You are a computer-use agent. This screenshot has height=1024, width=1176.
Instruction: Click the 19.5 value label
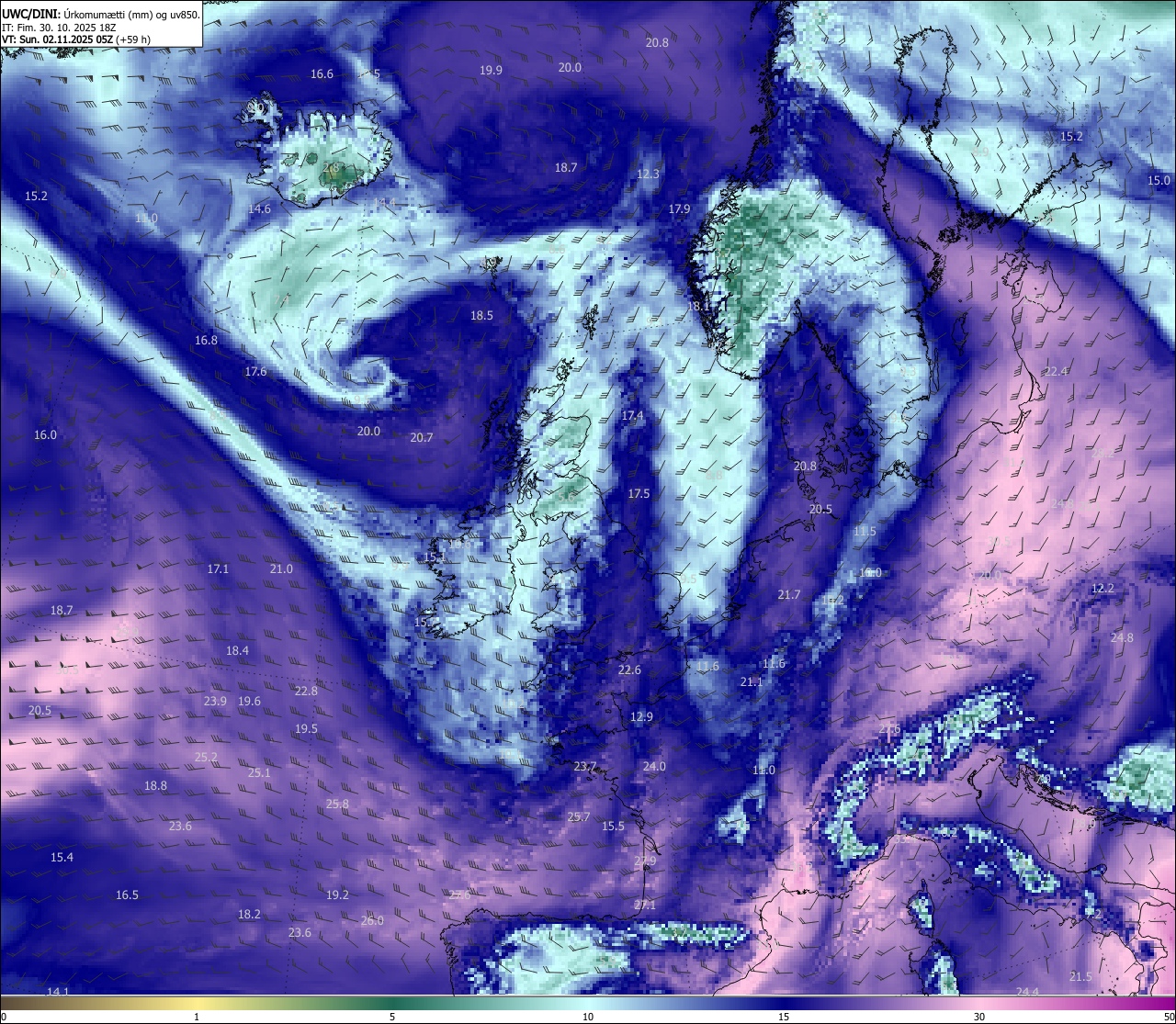point(306,728)
